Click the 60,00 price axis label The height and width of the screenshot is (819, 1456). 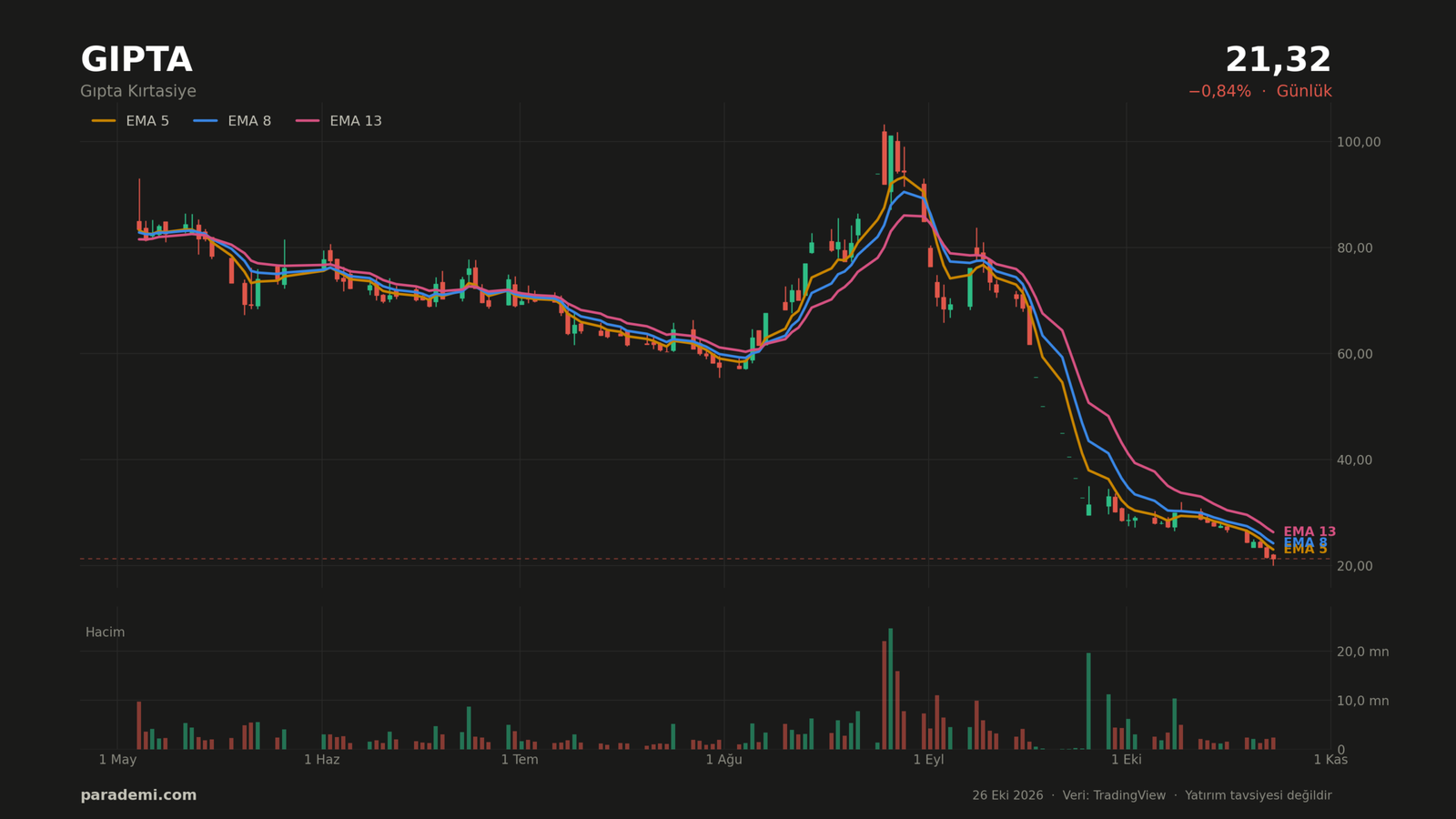click(1354, 354)
